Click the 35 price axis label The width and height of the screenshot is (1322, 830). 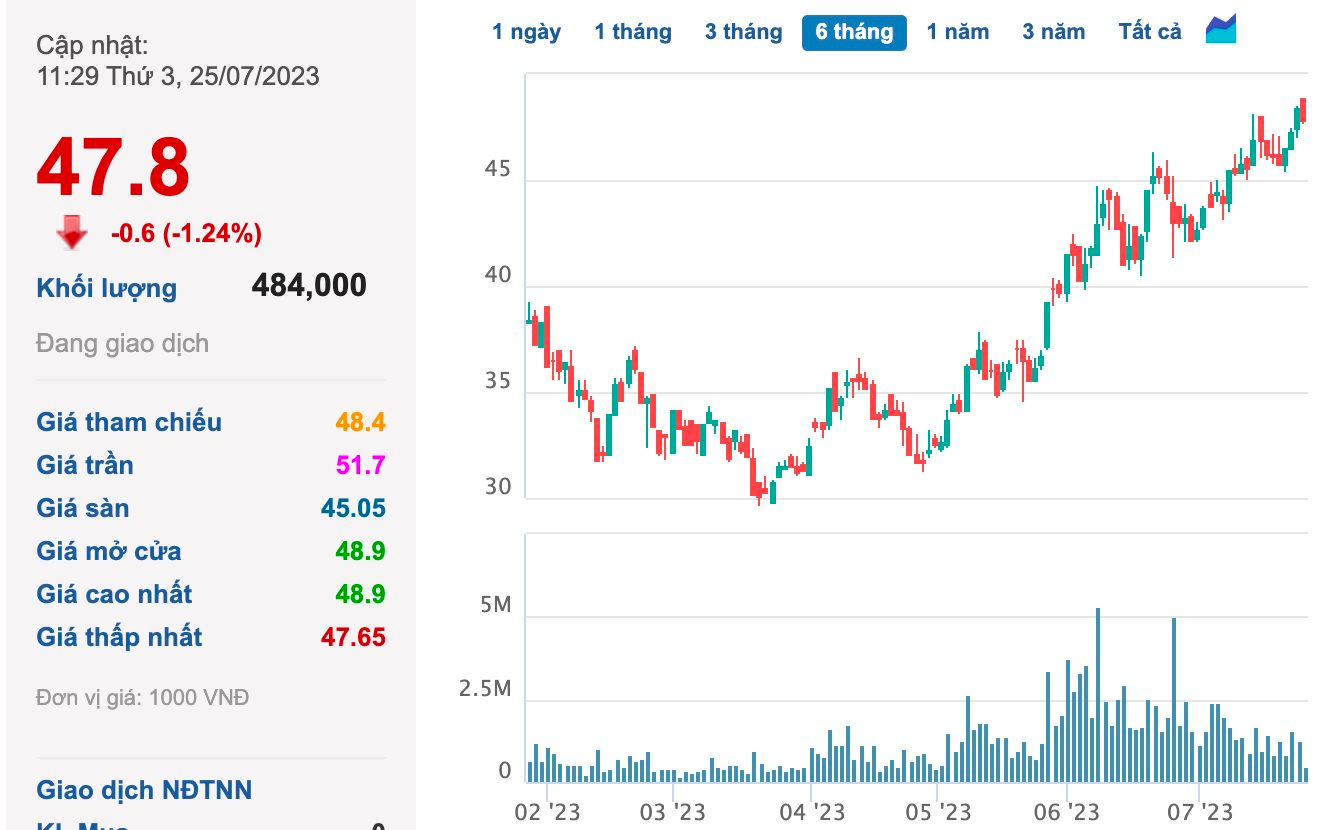pos(497,381)
